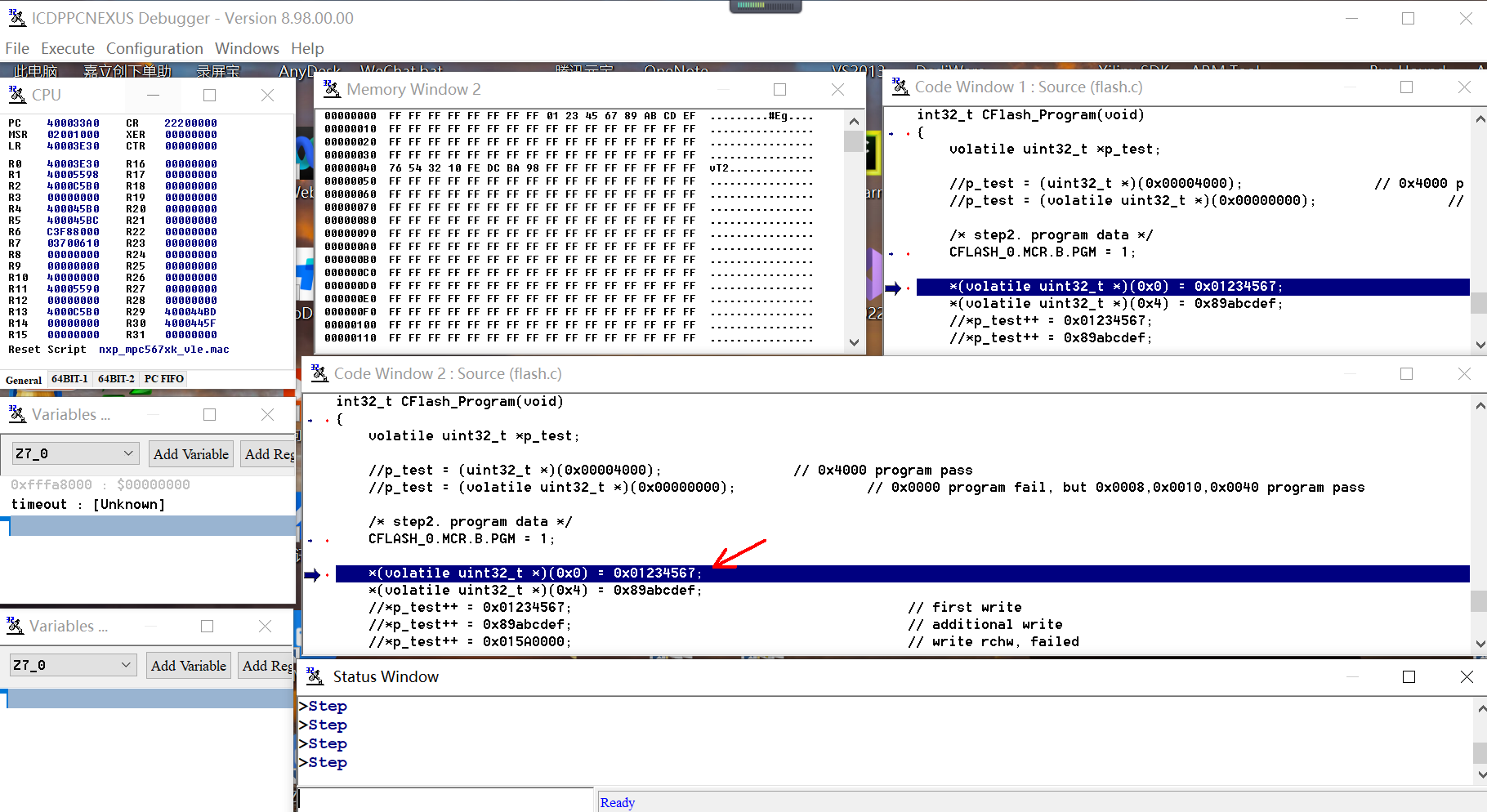Click the CPU window debugger icon
Screen dimensions: 1487x812
[x=17, y=95]
